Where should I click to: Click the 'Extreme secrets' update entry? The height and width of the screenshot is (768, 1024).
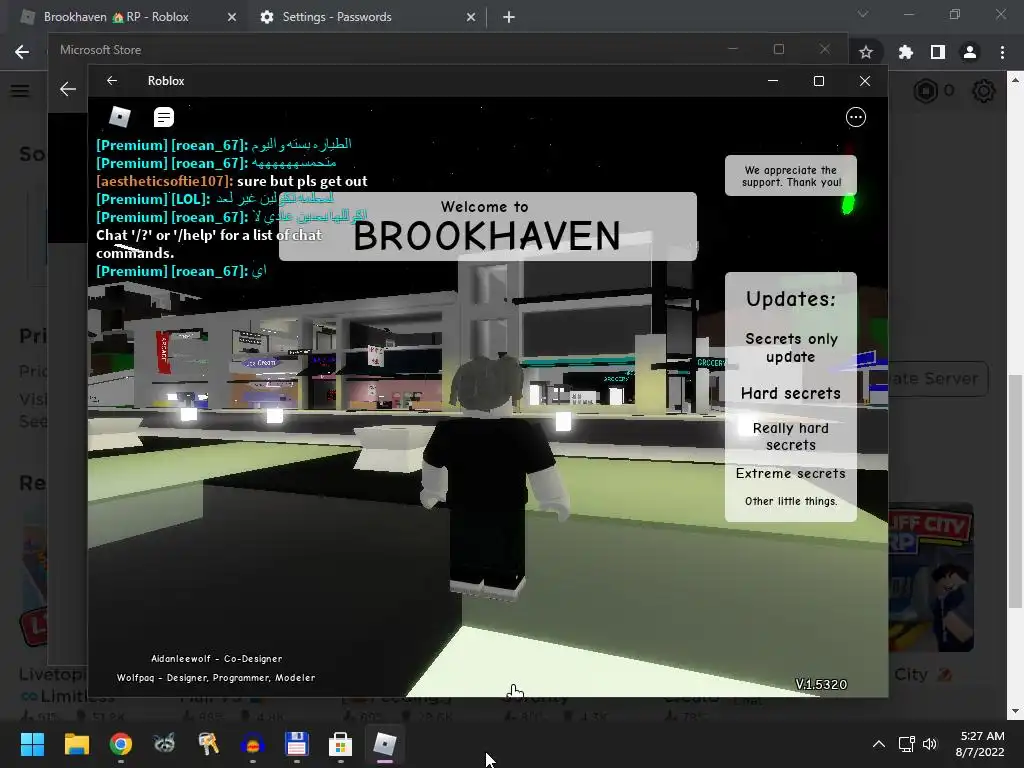point(791,473)
